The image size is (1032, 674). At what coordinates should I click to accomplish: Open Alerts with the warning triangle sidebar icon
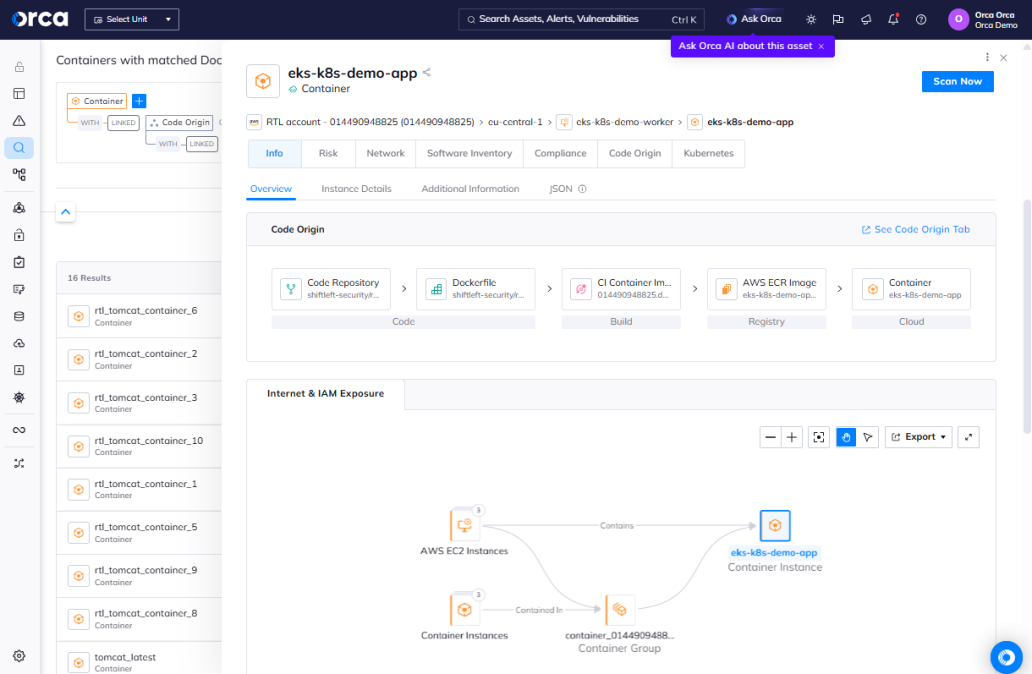20,118
